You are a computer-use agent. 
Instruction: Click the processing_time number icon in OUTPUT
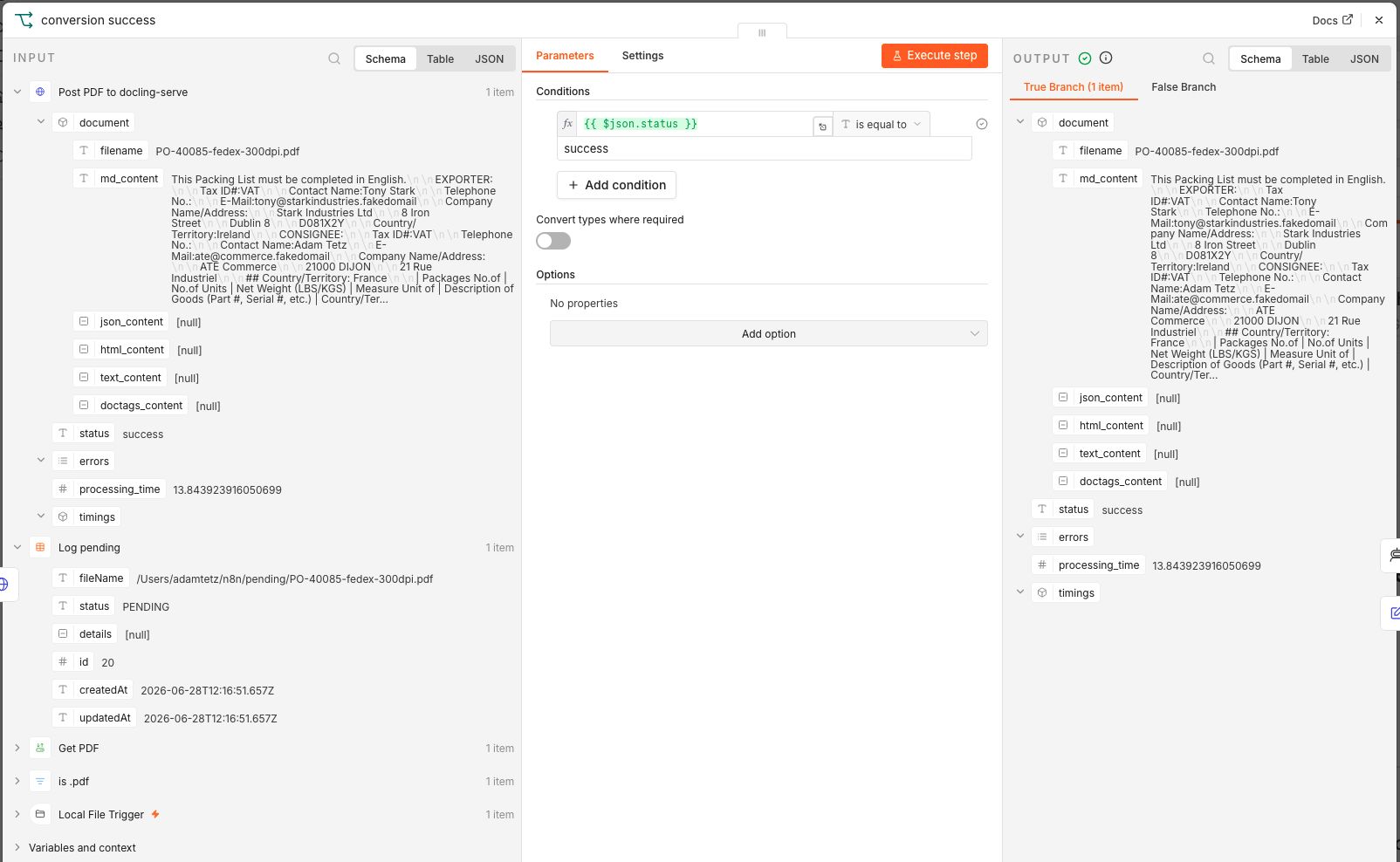tap(1042, 565)
